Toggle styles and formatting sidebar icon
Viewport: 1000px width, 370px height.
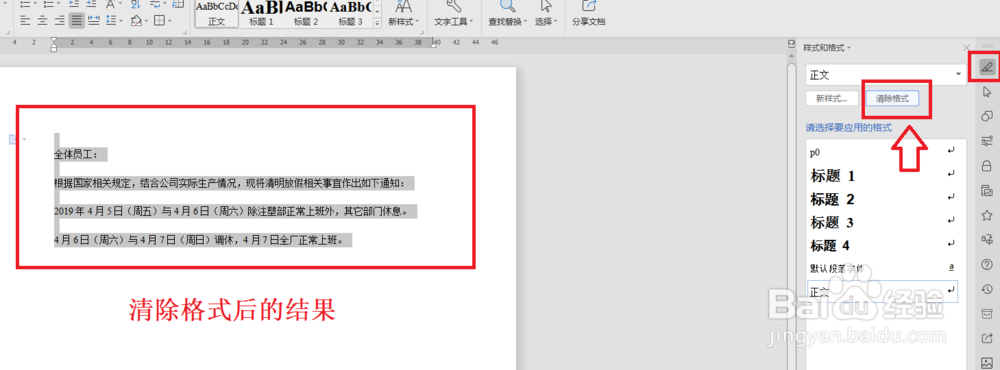[986, 66]
